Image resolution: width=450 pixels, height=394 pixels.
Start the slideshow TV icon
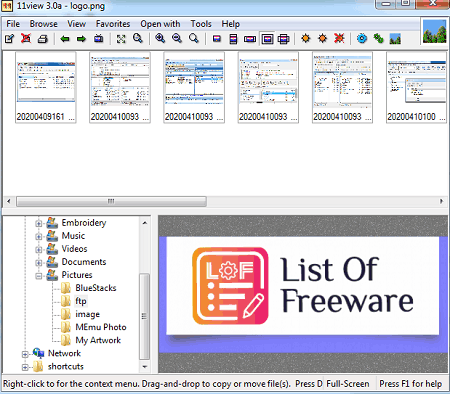click(x=98, y=39)
